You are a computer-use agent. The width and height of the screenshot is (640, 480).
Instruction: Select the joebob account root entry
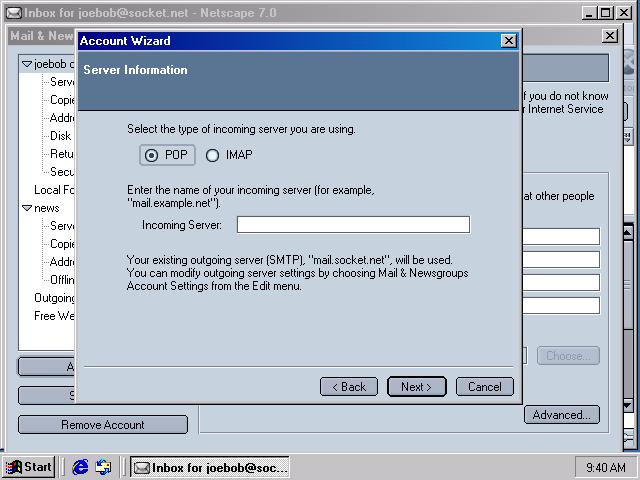(54, 64)
